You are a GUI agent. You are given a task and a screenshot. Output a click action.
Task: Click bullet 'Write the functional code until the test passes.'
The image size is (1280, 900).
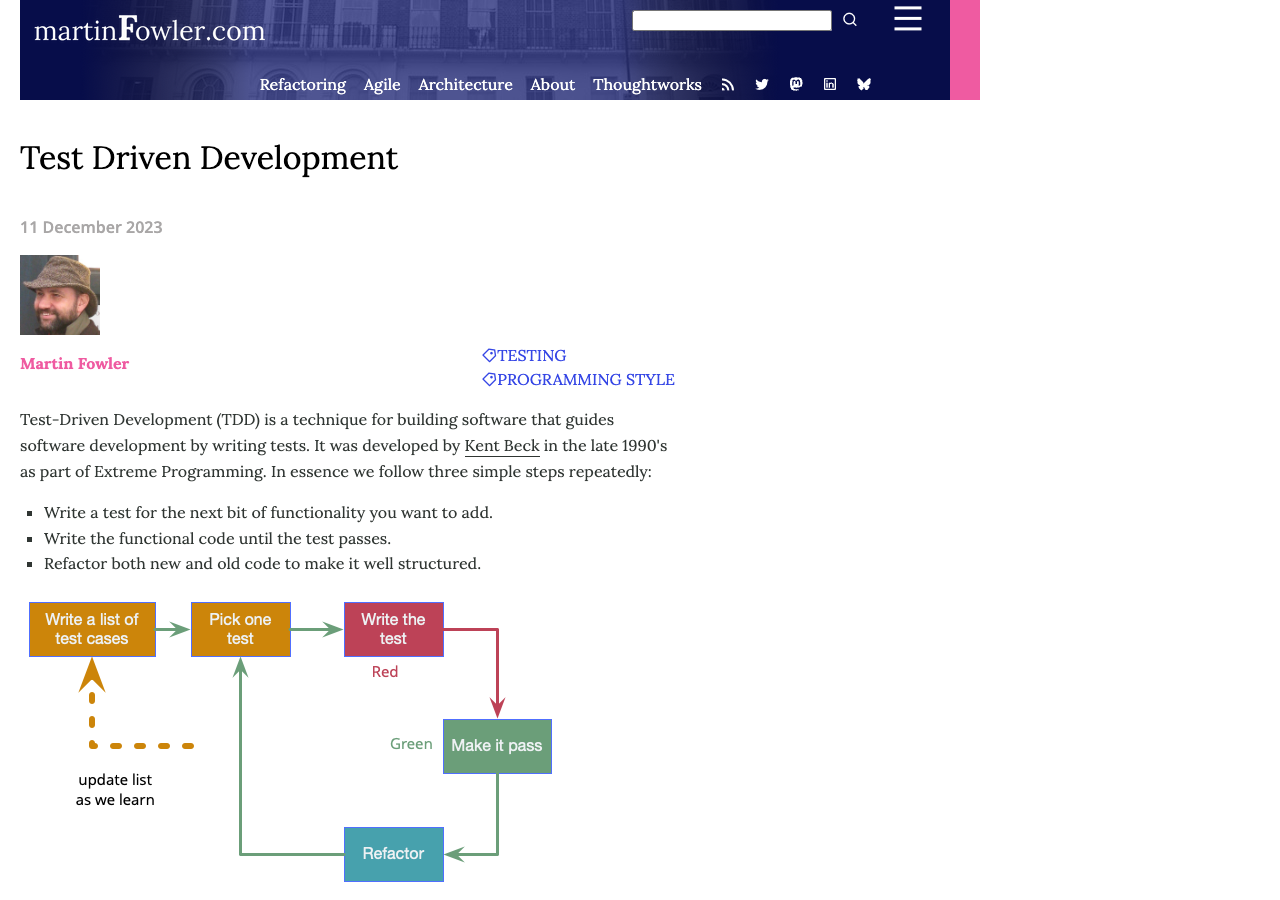point(217,538)
